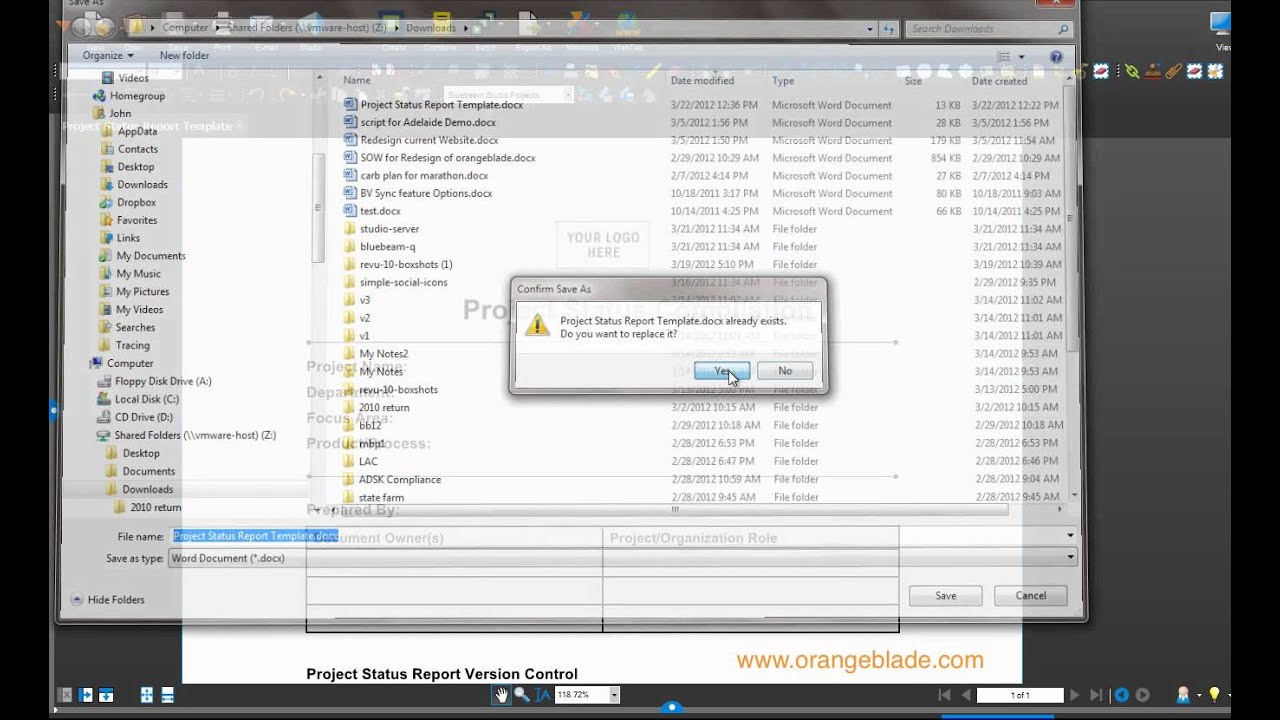
Task: Expand the Downloads breadcrumb arrow in address bar
Action: (465, 28)
